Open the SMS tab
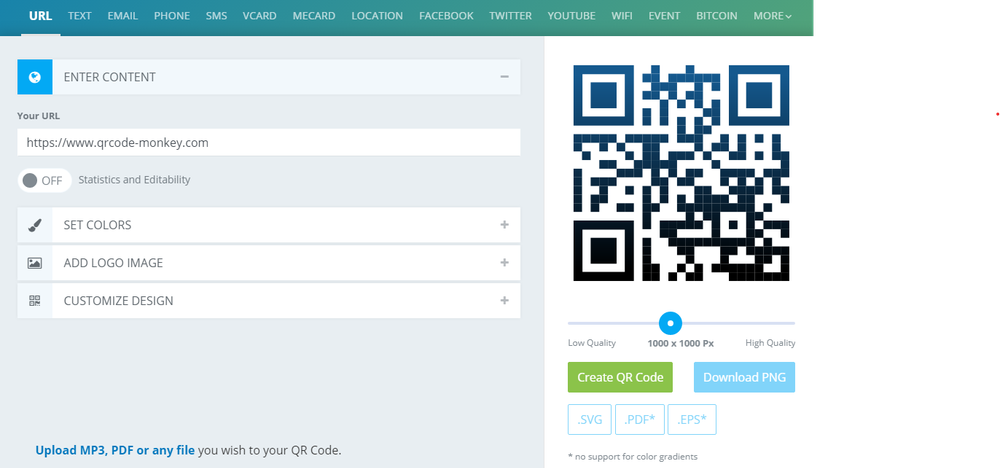This screenshot has width=1000, height=468. tap(216, 16)
